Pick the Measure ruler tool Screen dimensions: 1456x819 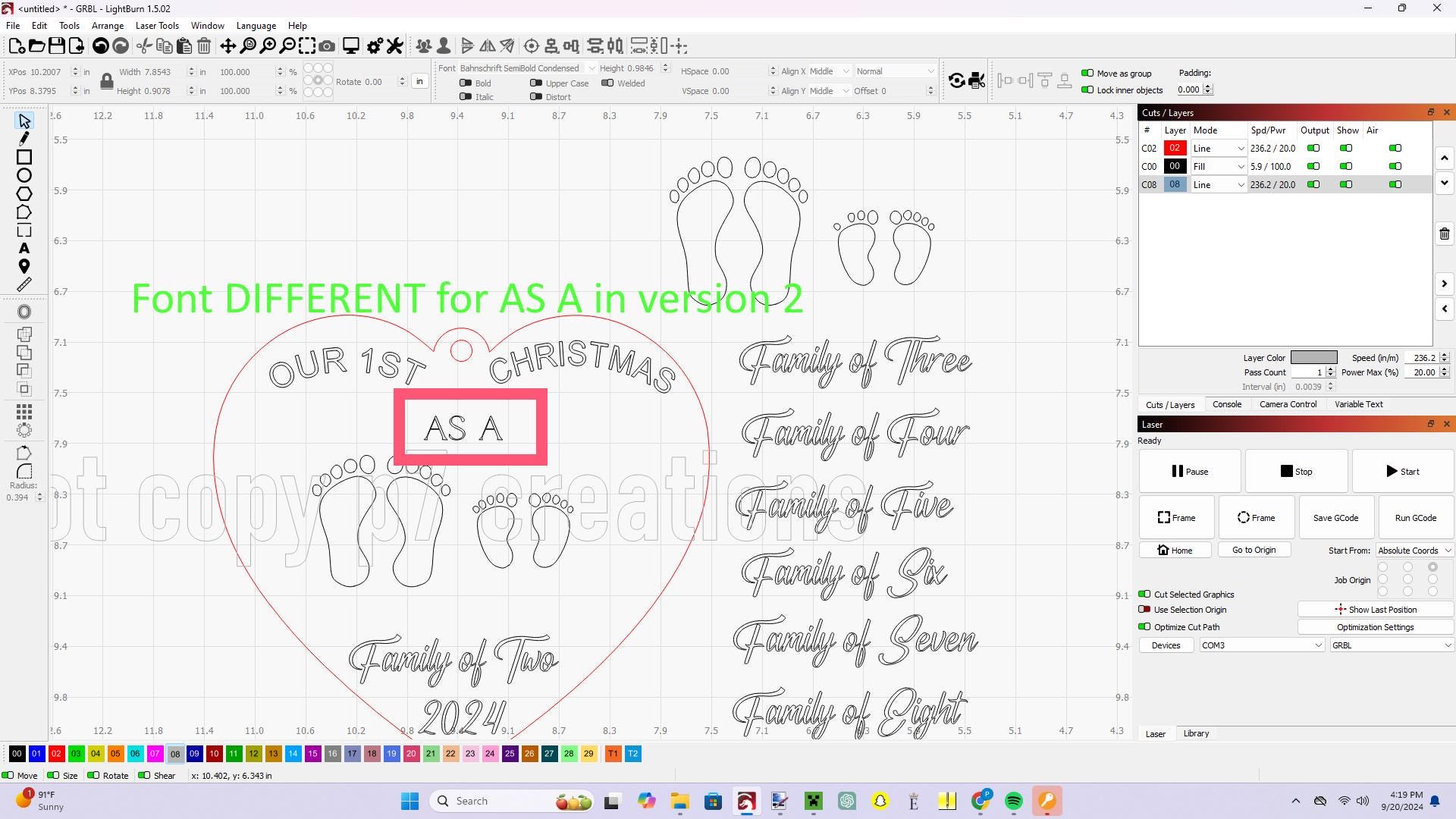(24, 285)
